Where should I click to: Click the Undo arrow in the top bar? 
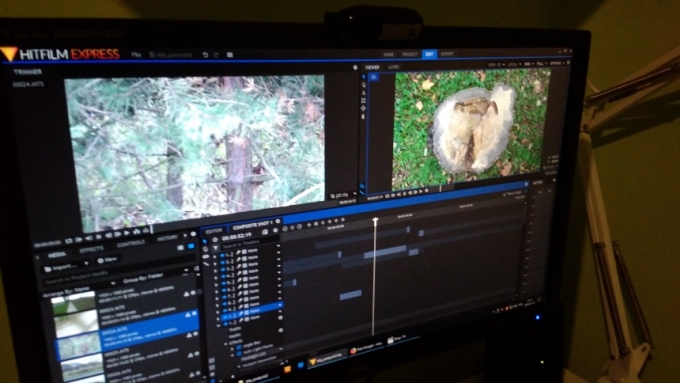pyautogui.click(x=205, y=55)
